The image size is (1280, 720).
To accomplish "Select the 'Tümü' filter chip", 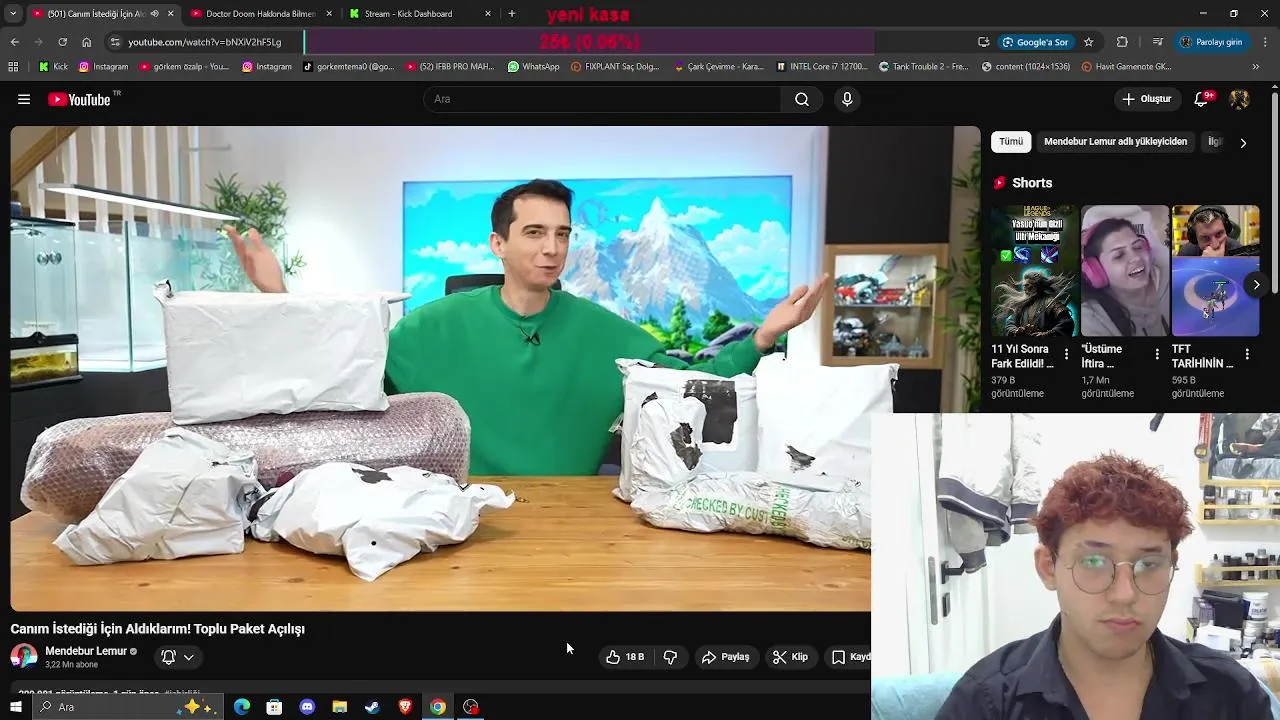I will [1011, 142].
